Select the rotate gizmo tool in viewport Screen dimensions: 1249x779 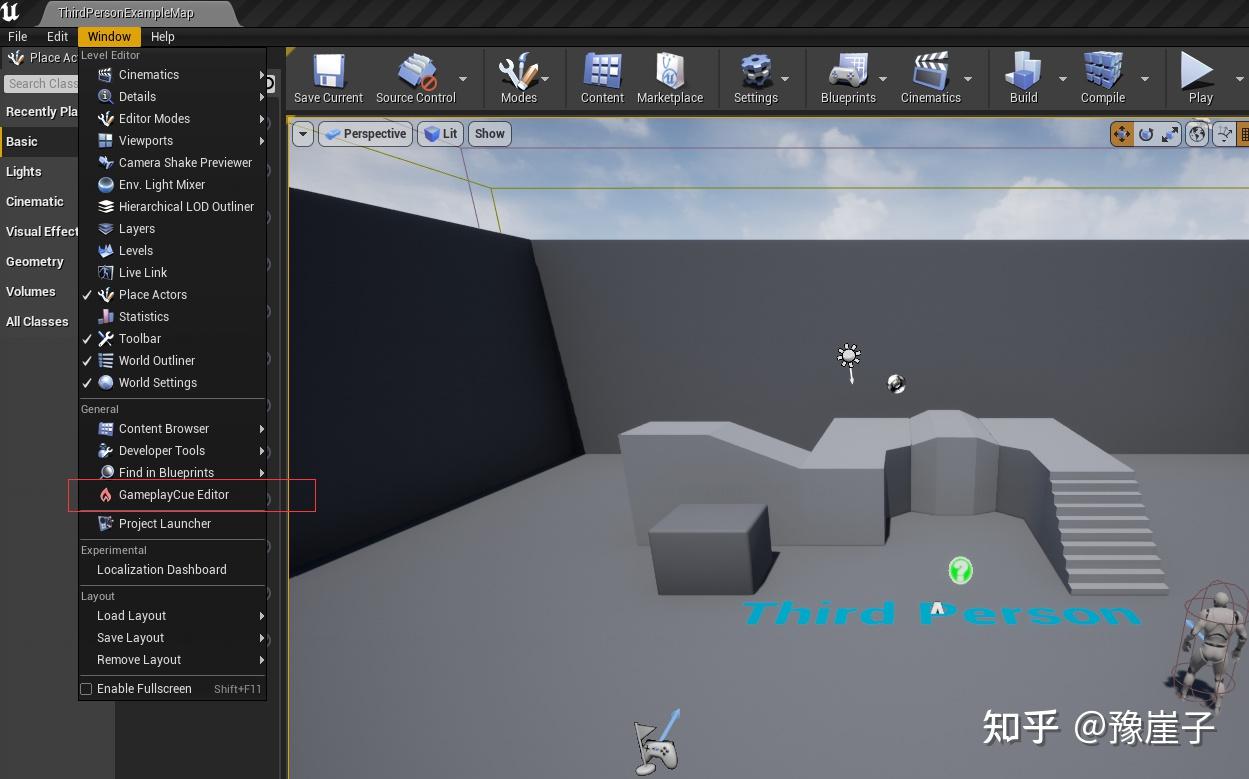(1146, 134)
